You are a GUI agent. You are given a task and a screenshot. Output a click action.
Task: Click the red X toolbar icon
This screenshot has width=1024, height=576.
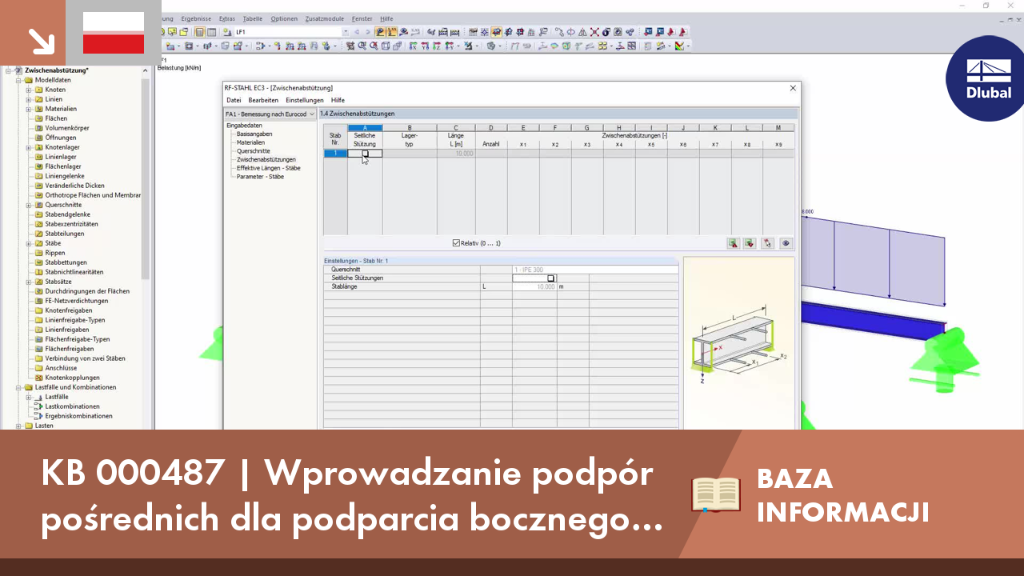(594, 31)
